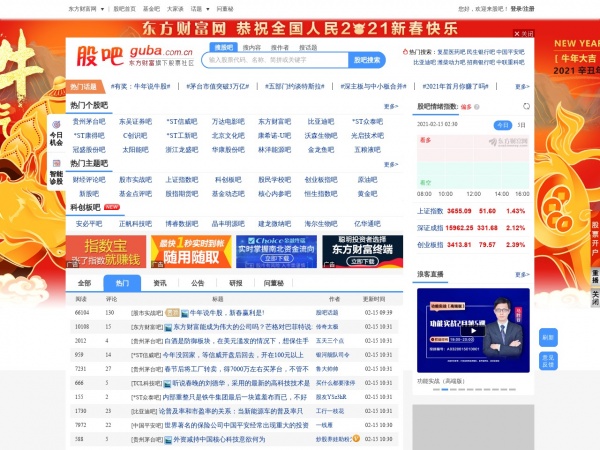This screenshot has height=450, width=600.
Task: Click the V badge next to 炒股养娃助粉 author
Action: (x=356, y=438)
